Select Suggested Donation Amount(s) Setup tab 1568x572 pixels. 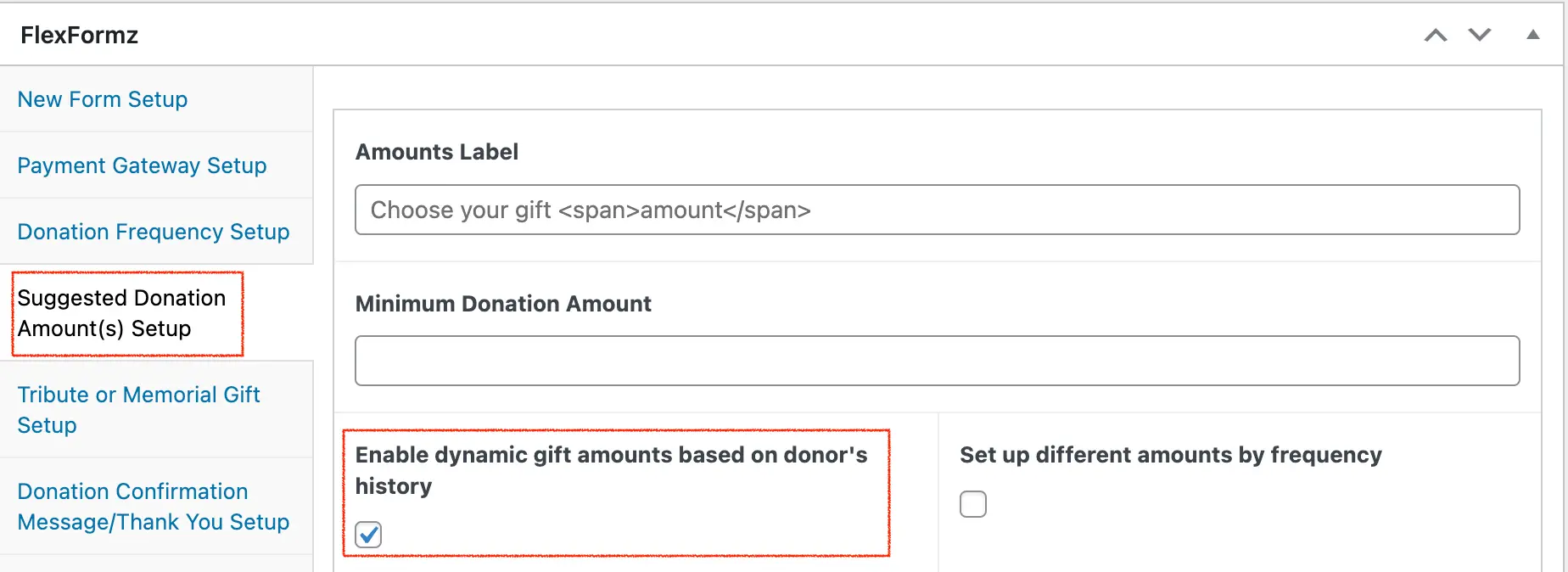pyautogui.click(x=121, y=313)
